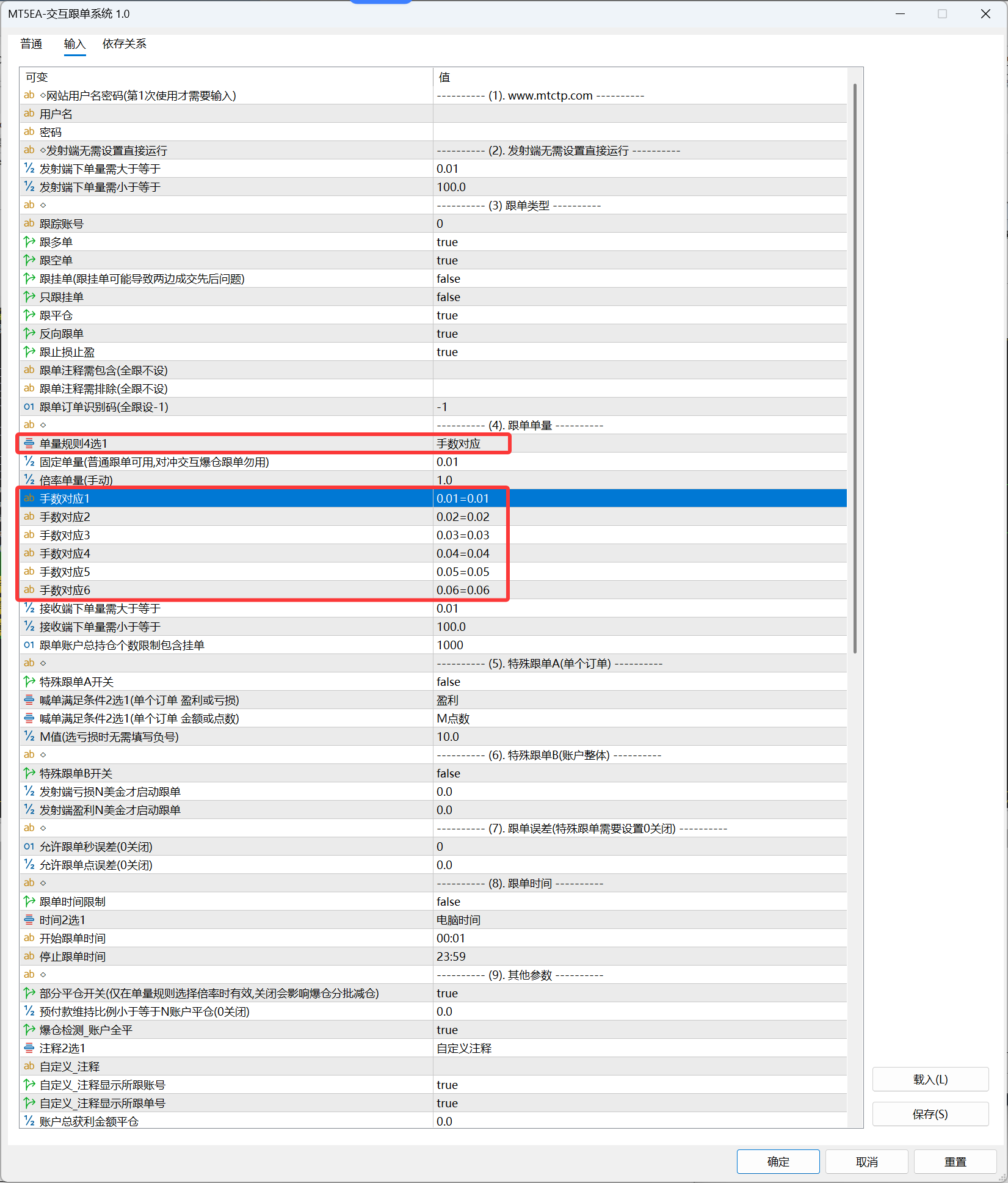Click the enum icon beside 注释2选1
The height and width of the screenshot is (1183, 1008).
click(x=29, y=1048)
